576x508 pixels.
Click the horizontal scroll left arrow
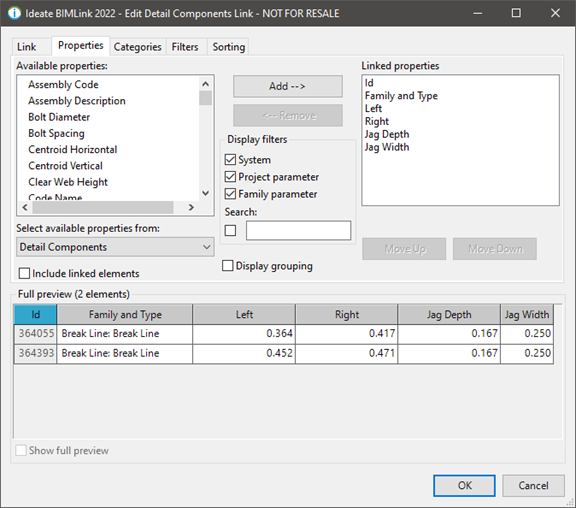(25, 207)
